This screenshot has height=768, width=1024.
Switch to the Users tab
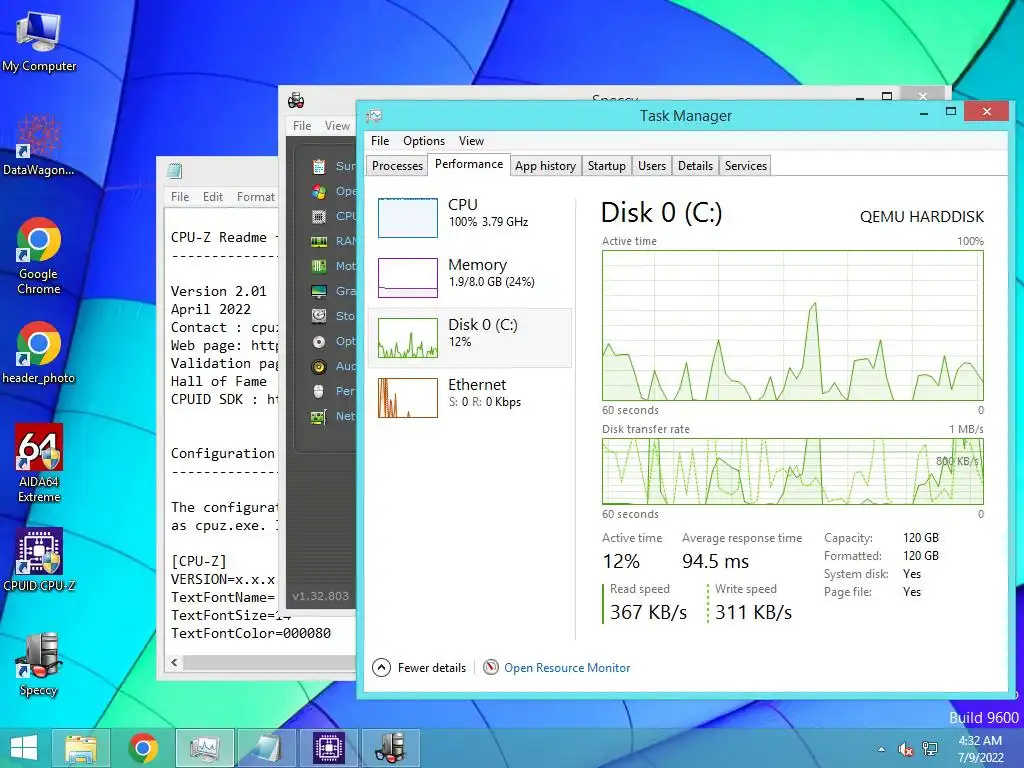(x=652, y=166)
